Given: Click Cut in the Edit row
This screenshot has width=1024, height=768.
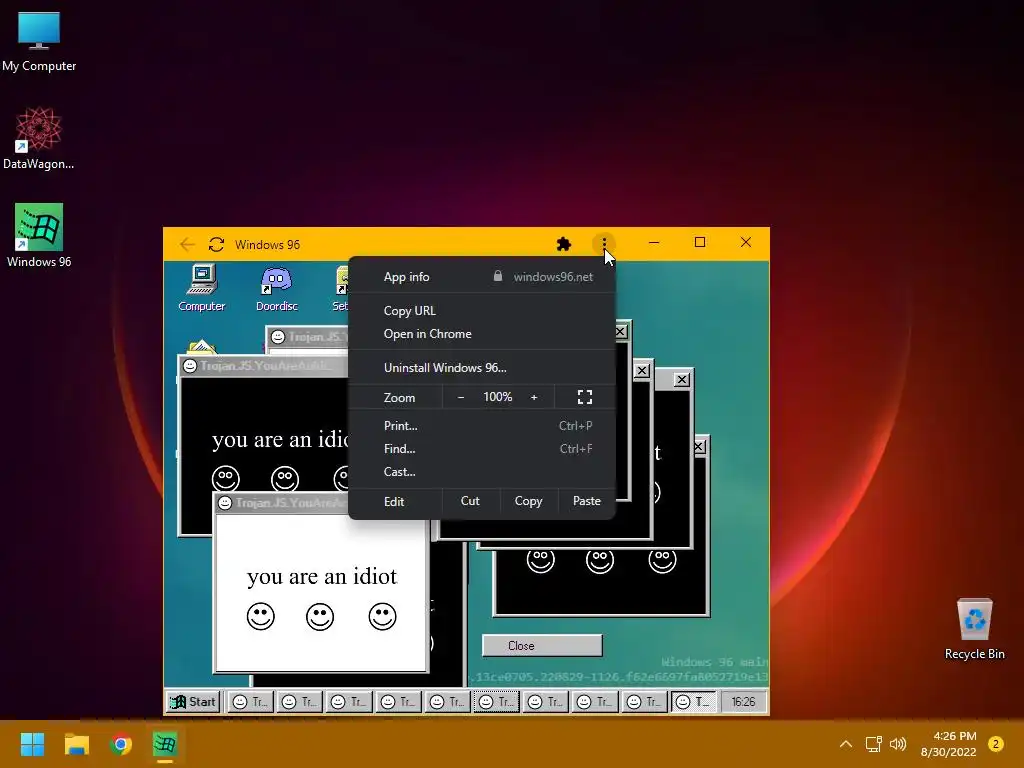Looking at the screenshot, I should [470, 501].
